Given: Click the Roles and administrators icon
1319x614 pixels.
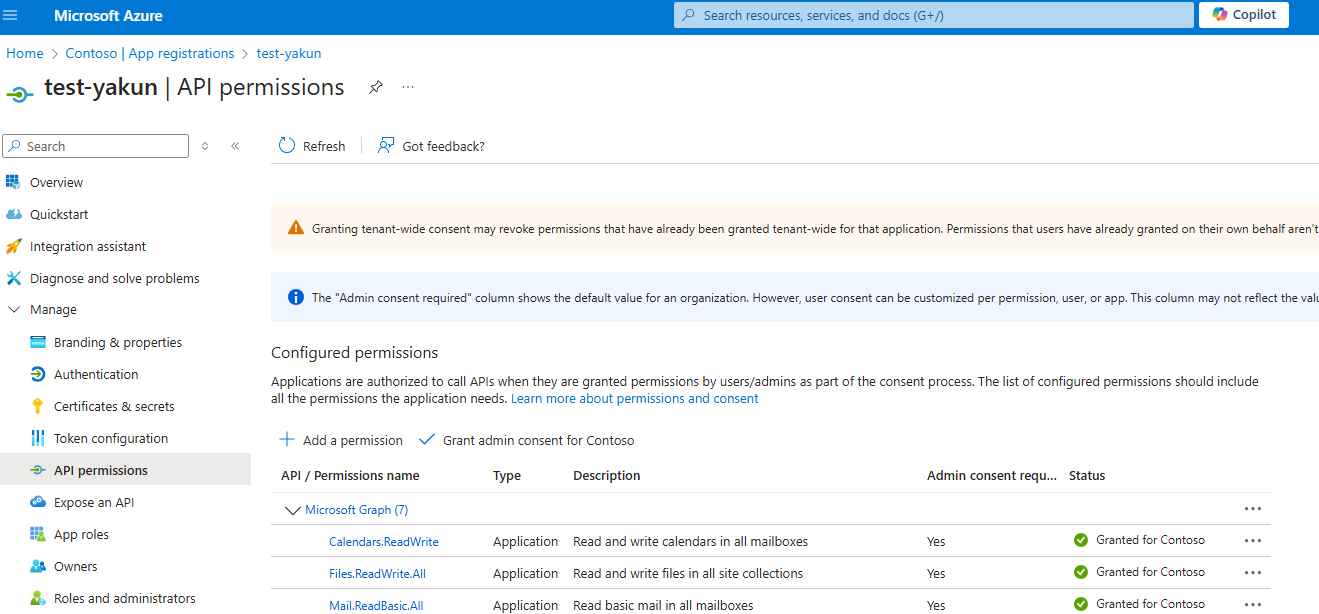Looking at the screenshot, I should [x=38, y=598].
